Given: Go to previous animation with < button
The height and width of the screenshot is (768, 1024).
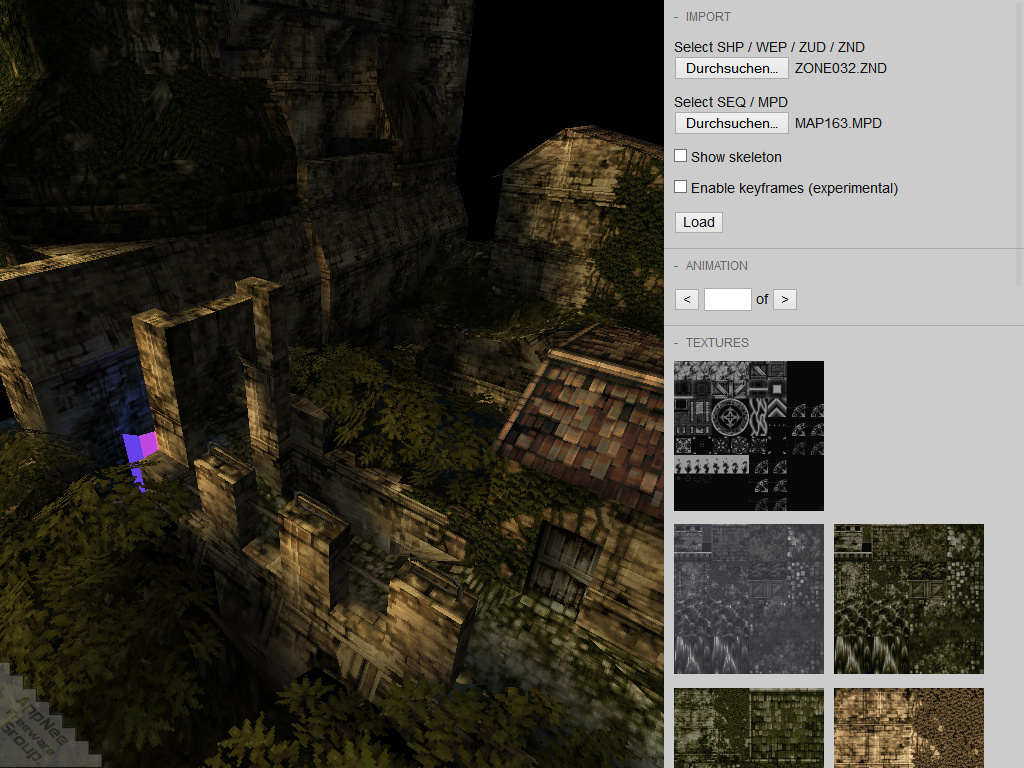Looking at the screenshot, I should pos(687,300).
